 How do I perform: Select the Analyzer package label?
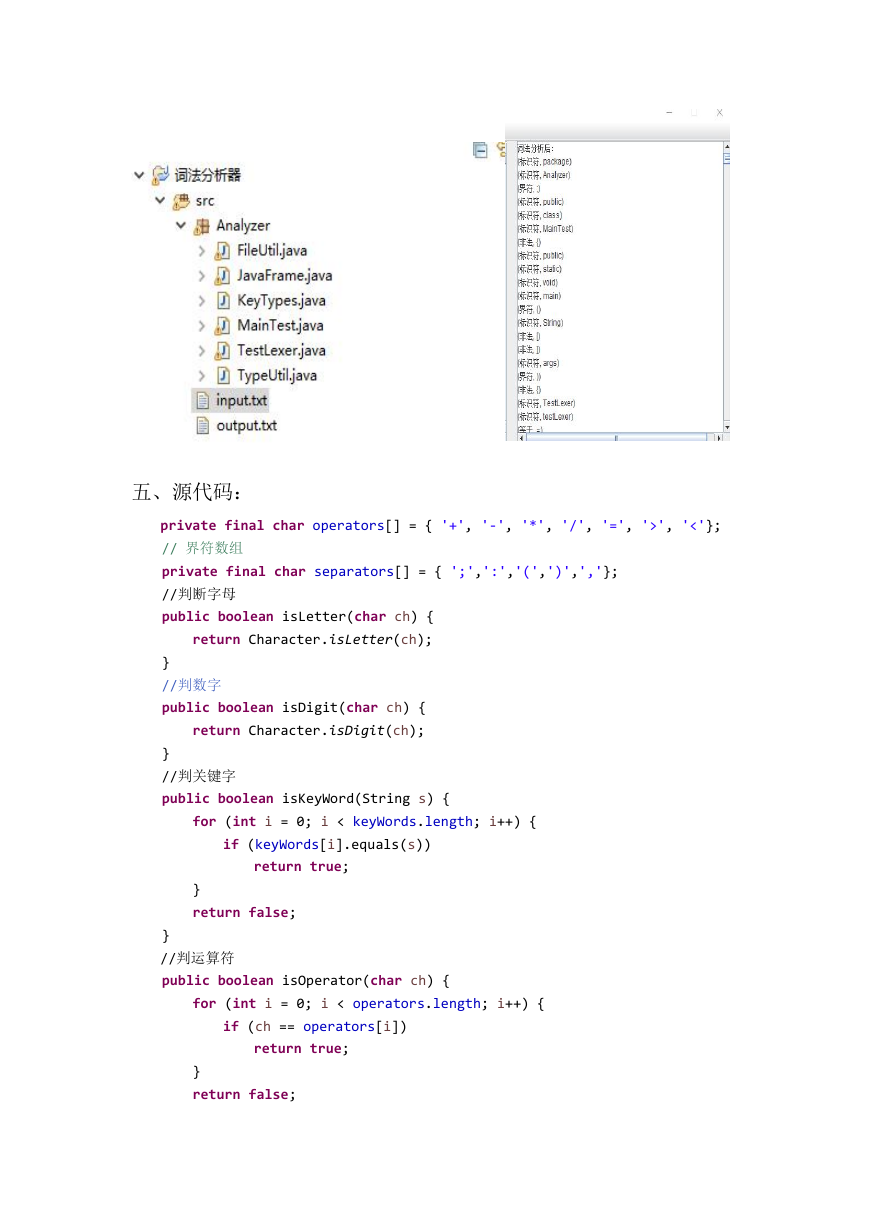coord(243,226)
